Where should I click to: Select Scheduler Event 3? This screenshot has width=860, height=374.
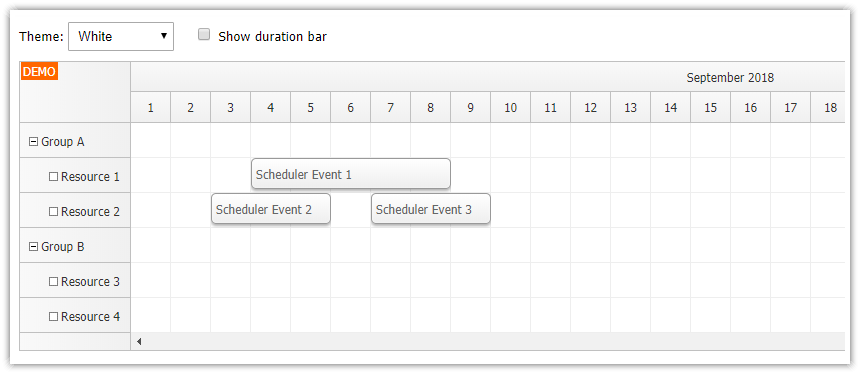431,209
